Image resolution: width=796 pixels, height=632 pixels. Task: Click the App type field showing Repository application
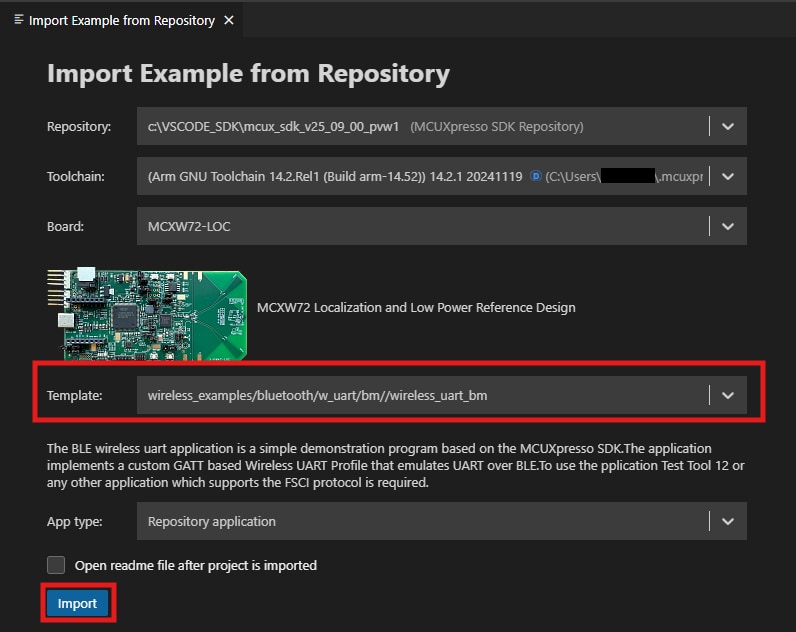pyautogui.click(x=442, y=521)
